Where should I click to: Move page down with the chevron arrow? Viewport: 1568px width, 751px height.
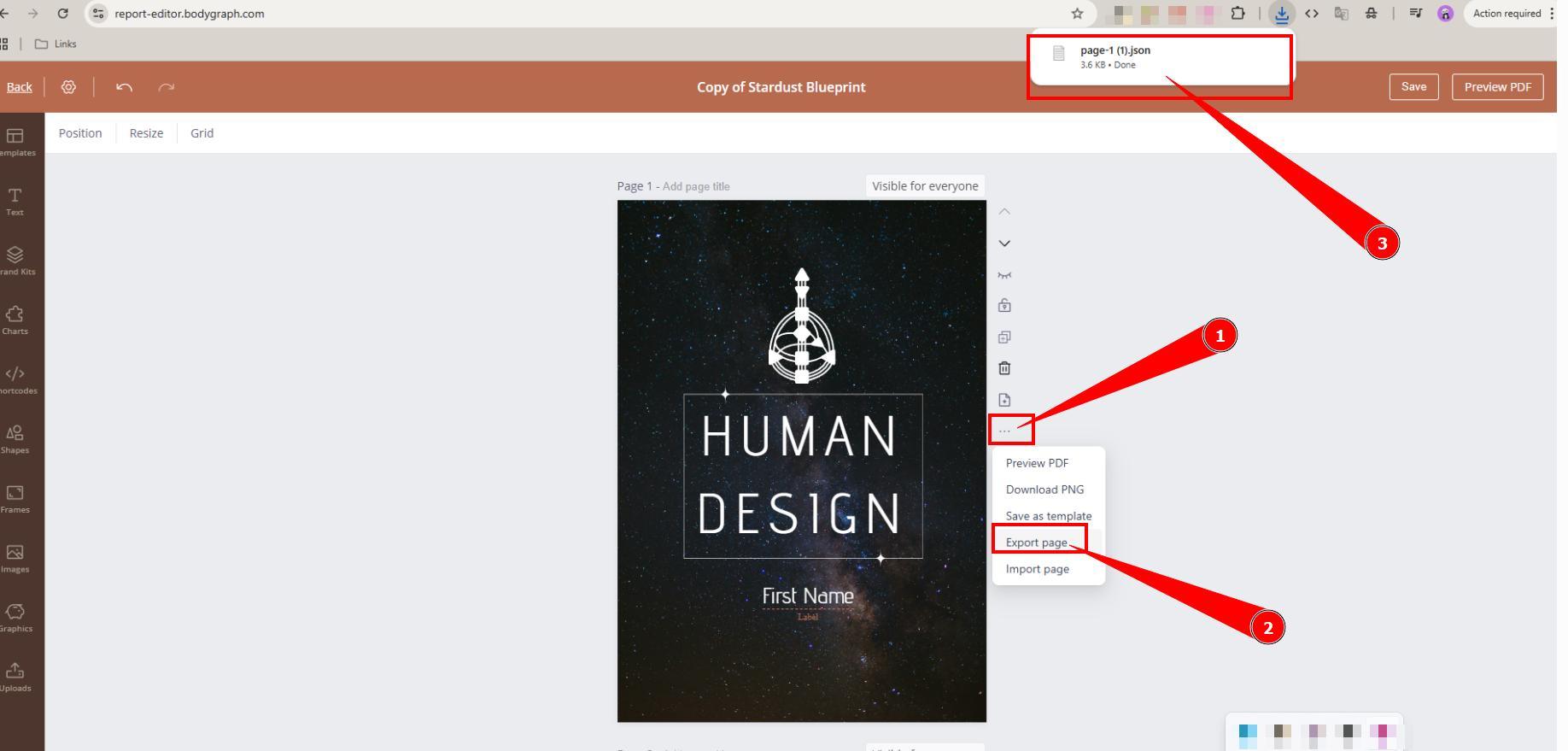pos(1004,243)
